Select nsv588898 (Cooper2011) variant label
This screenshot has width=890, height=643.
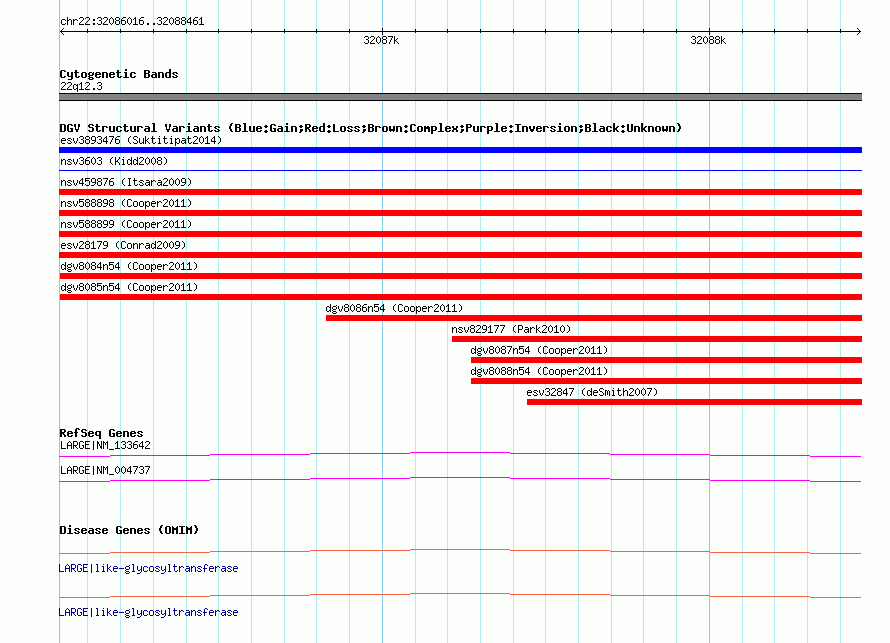click(x=126, y=203)
